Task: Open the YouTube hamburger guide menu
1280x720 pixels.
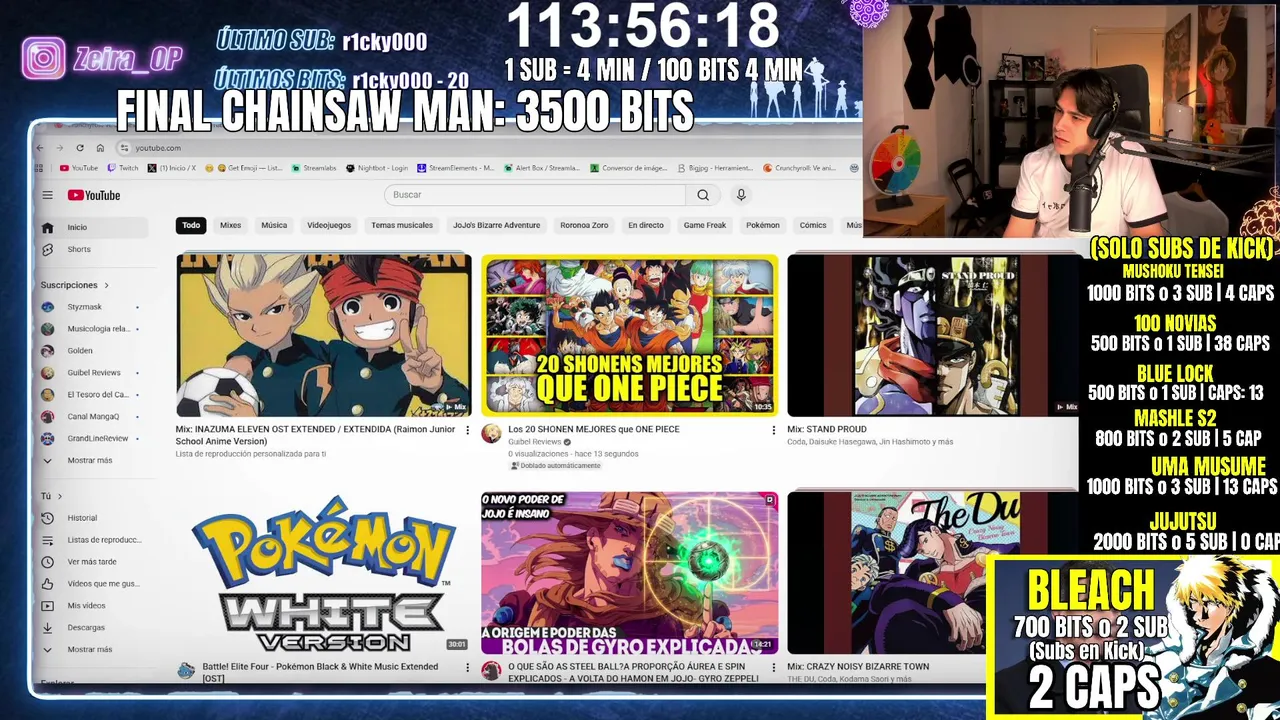Action: (x=47, y=195)
